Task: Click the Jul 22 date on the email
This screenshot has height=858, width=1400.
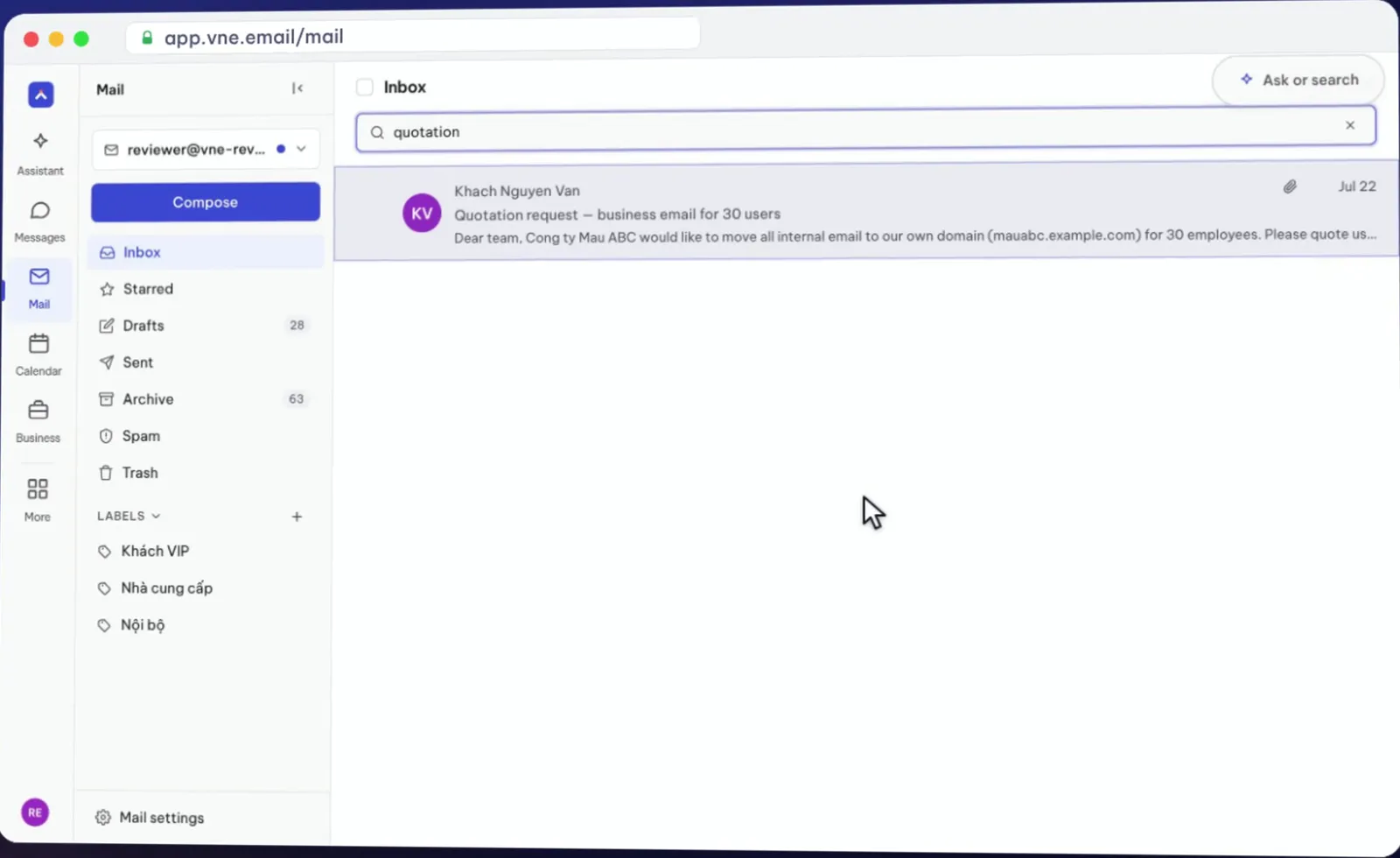Action: (x=1357, y=186)
